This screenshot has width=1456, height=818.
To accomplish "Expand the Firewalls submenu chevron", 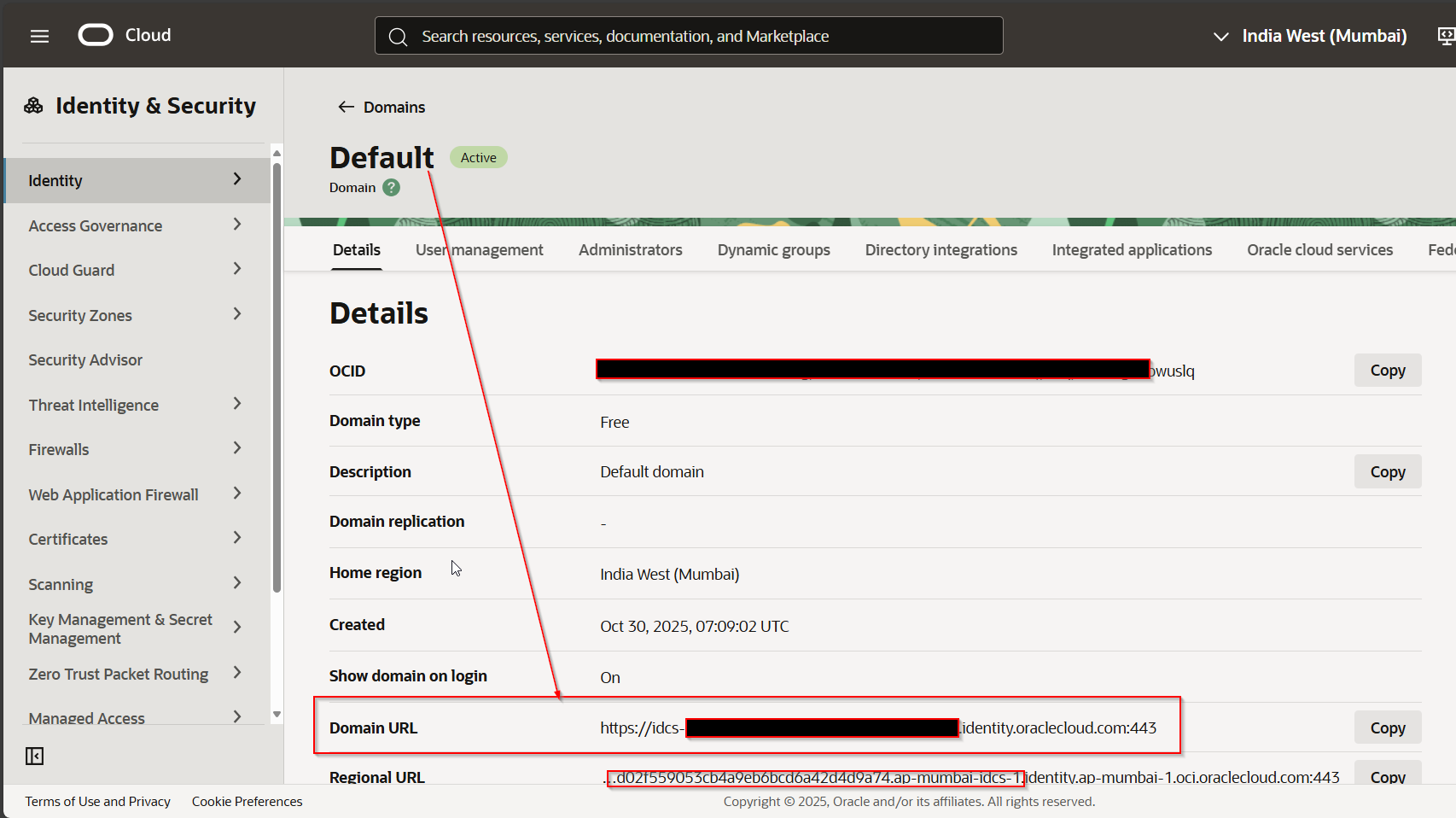I will (237, 448).
